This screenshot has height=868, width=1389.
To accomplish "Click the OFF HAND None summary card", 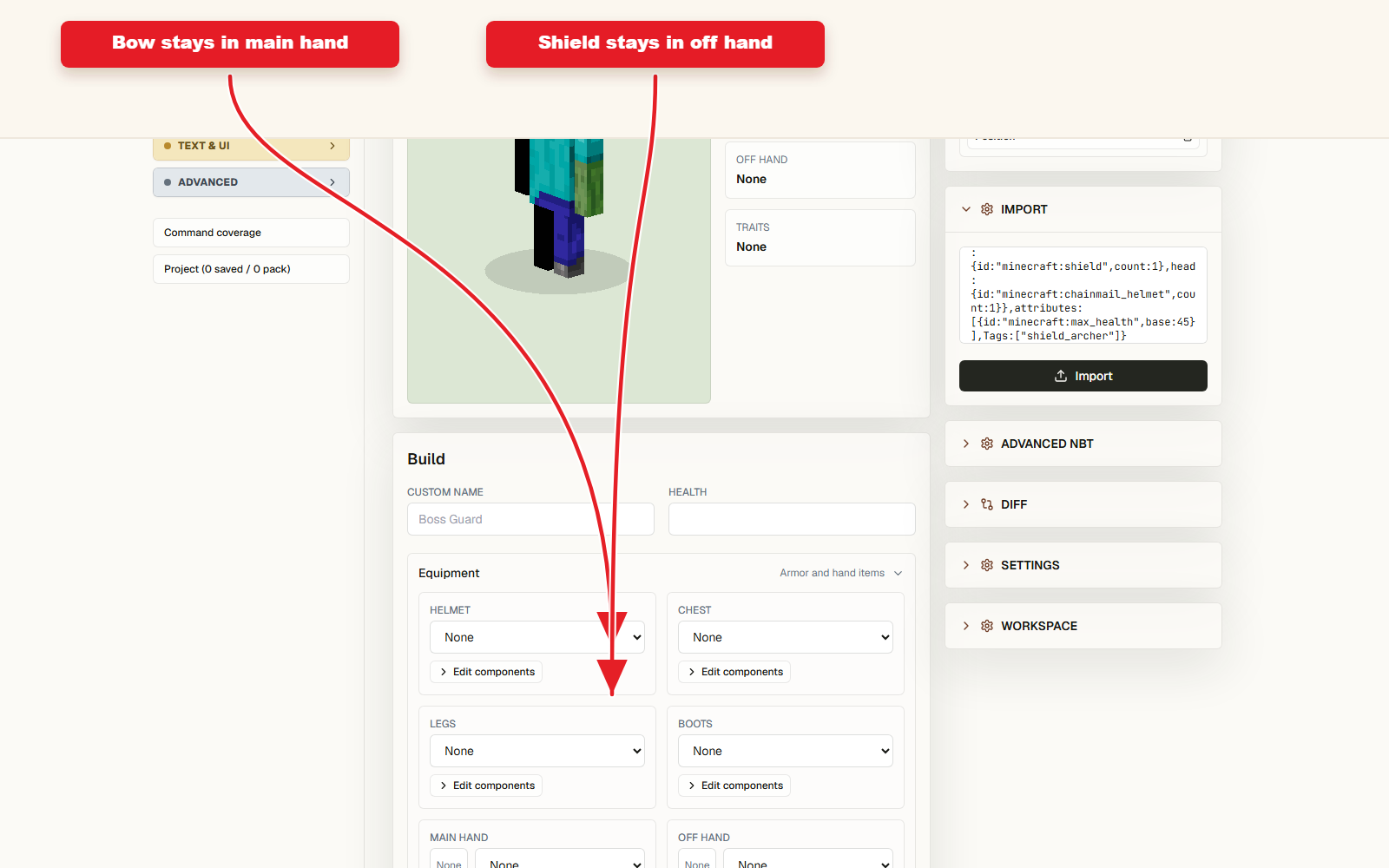I will pos(820,170).
